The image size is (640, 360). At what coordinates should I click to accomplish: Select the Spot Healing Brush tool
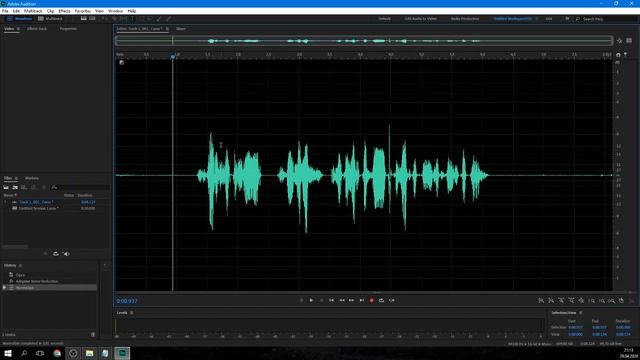[x=168, y=19]
